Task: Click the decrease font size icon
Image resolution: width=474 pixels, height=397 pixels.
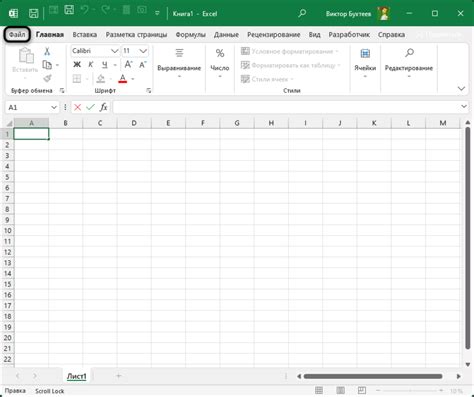Action: 143,65
